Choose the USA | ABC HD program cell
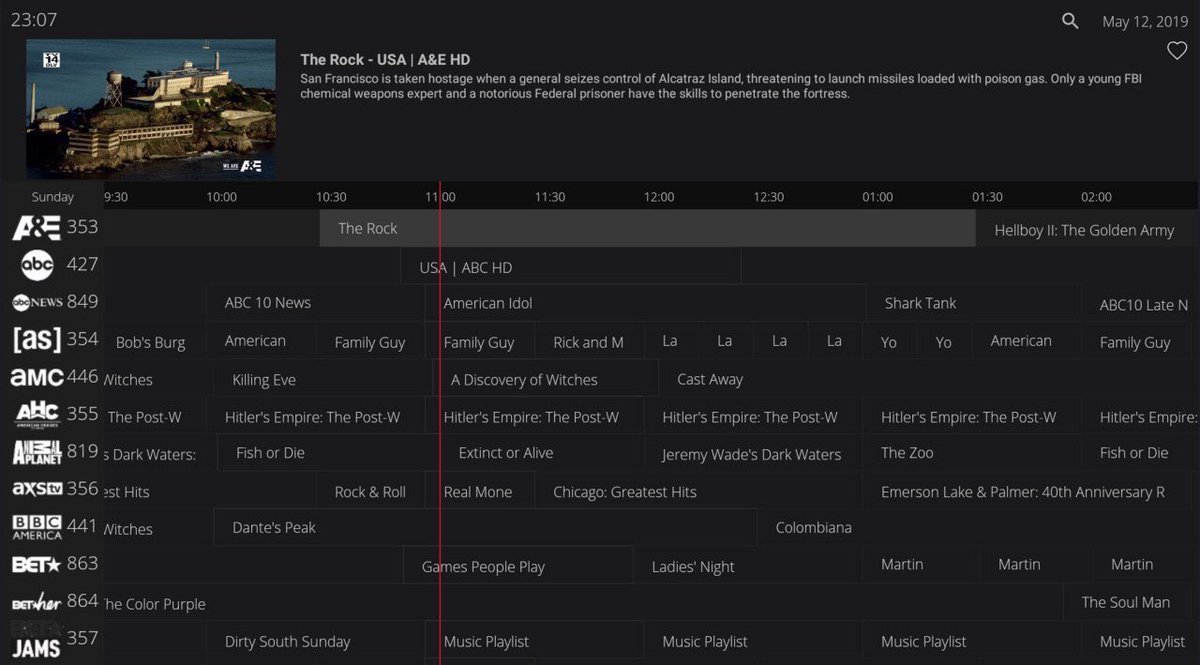1200x665 pixels. pos(571,267)
